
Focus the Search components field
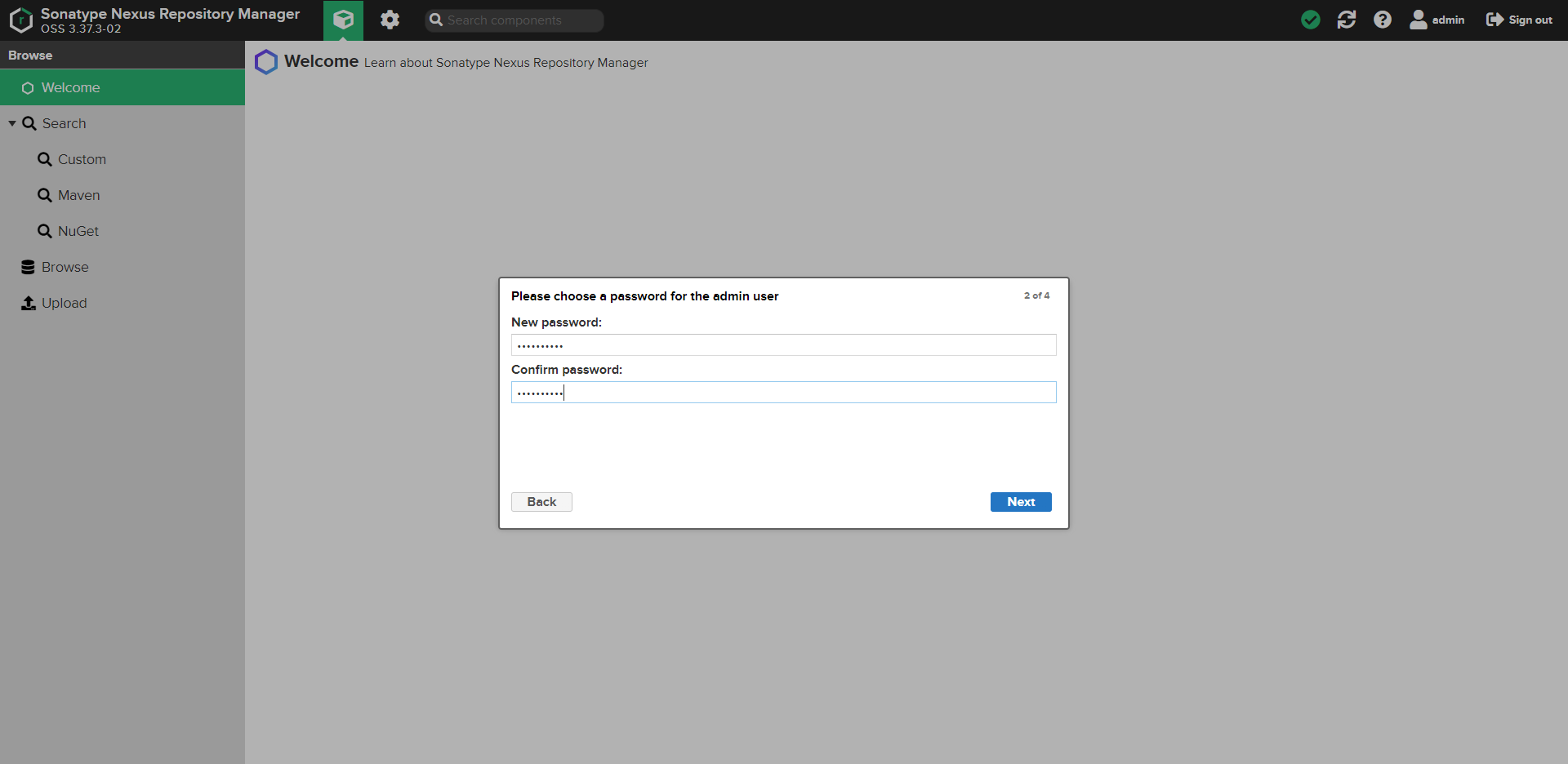point(514,20)
